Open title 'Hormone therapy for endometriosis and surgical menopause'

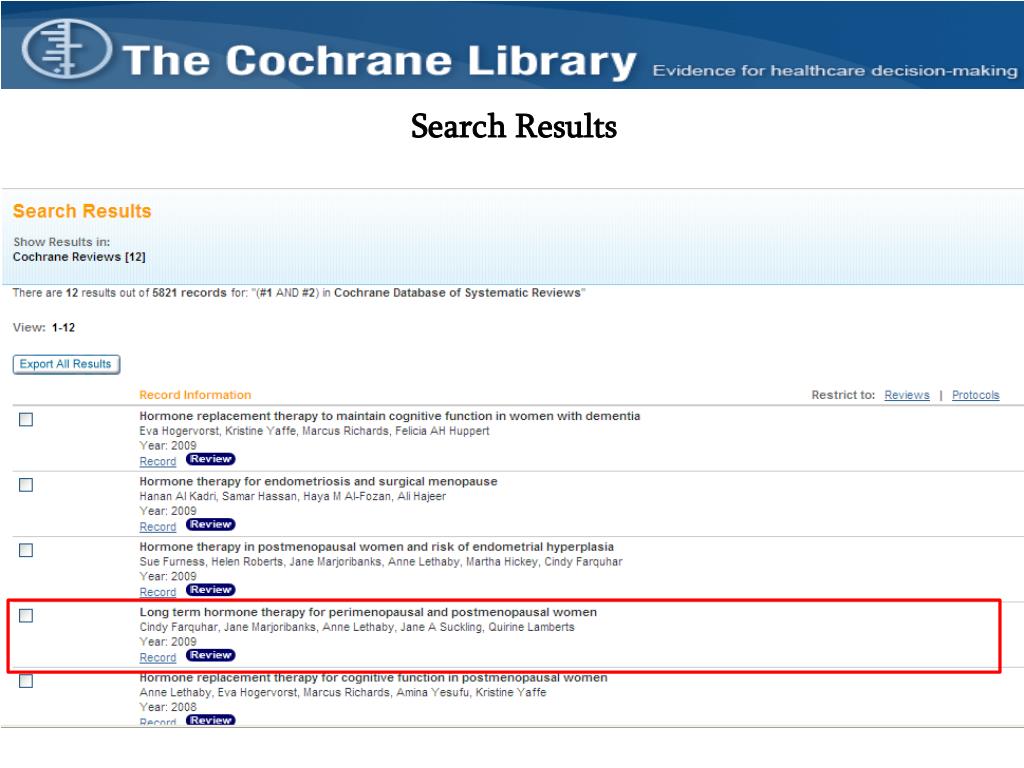318,481
